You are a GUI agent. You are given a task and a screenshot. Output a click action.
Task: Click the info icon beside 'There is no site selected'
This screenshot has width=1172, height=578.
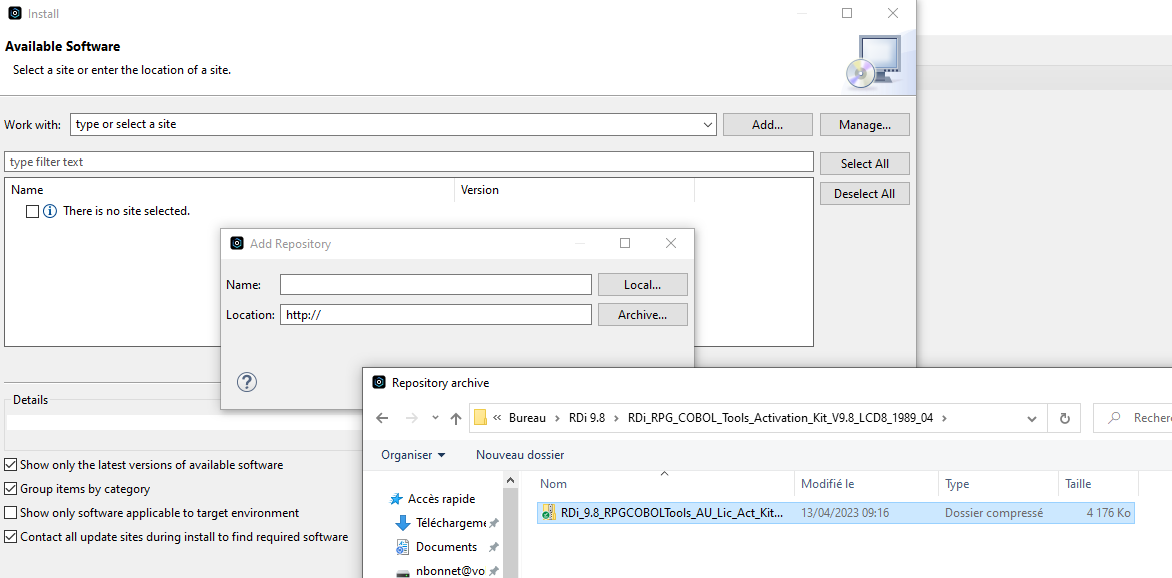pyautogui.click(x=50, y=212)
